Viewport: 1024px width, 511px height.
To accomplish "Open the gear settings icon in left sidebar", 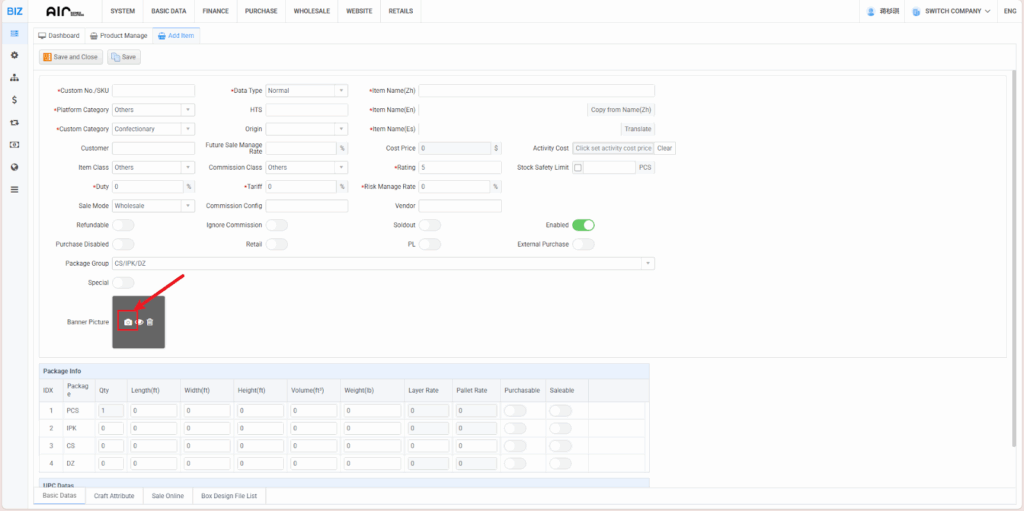I will pos(14,55).
